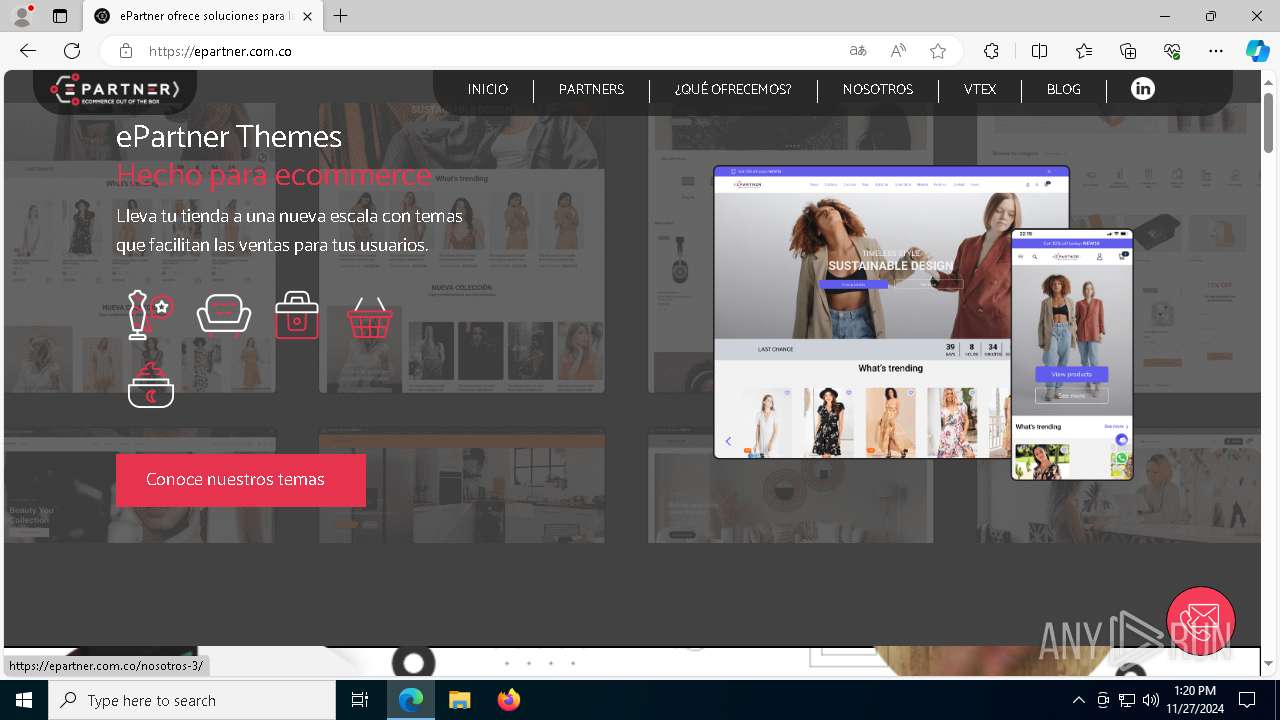The height and width of the screenshot is (720, 1280).
Task: Open the Windows Start menu
Action: 24,700
